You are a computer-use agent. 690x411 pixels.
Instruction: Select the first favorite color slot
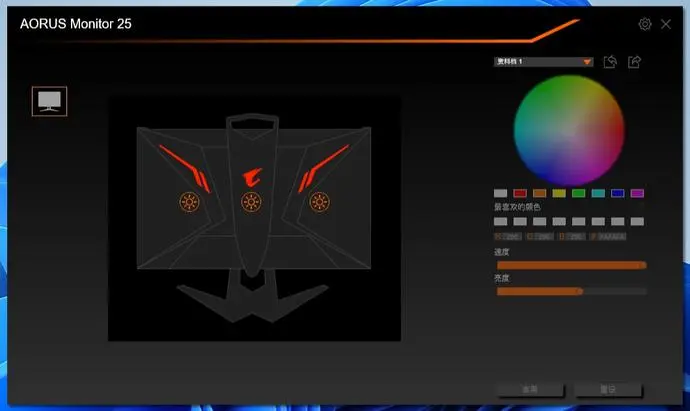point(500,221)
